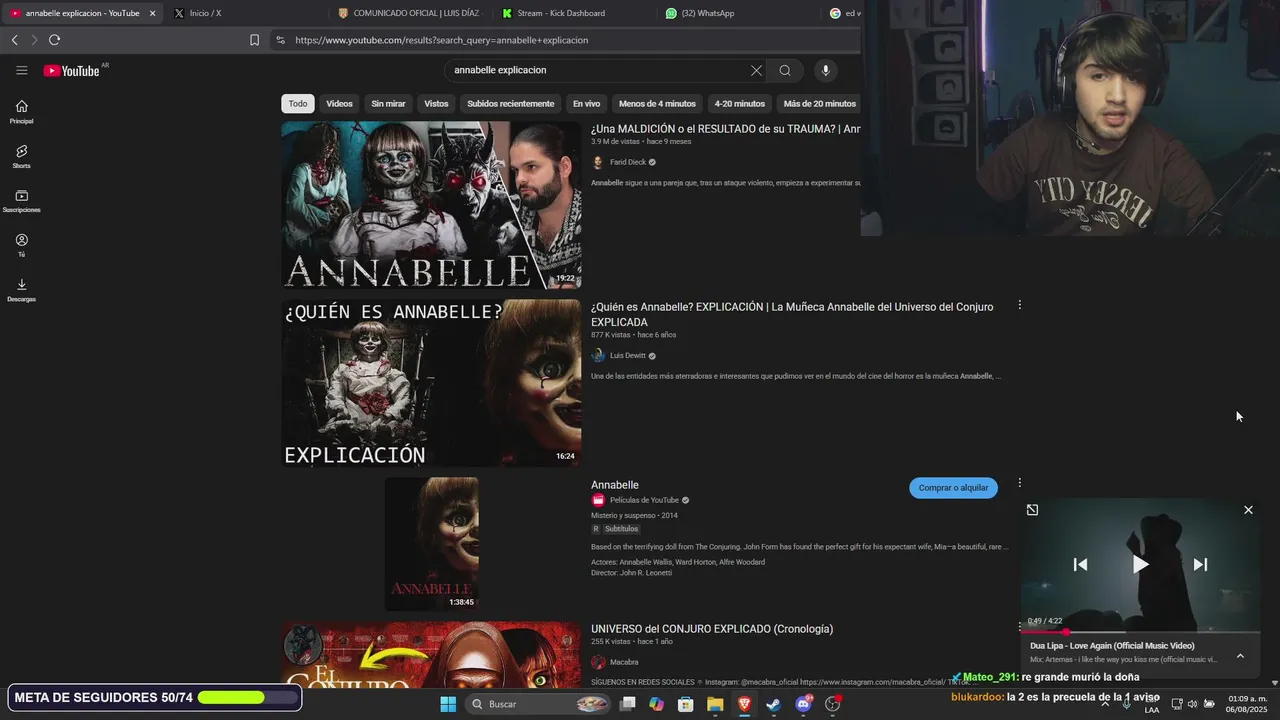
Task: Filter by Más de 20 minutos
Action: coord(819,104)
